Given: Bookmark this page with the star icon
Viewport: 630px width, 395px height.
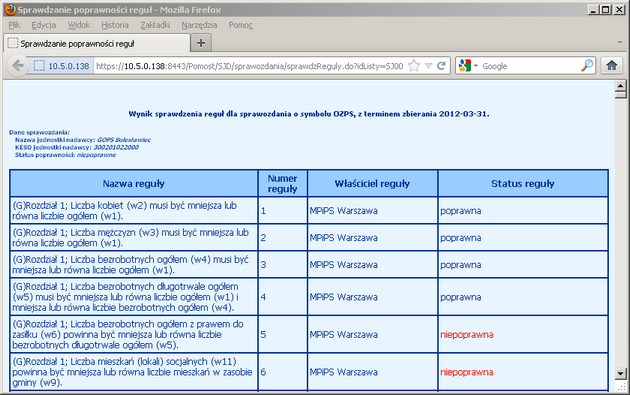Looking at the screenshot, I should pyautogui.click(x=414, y=65).
